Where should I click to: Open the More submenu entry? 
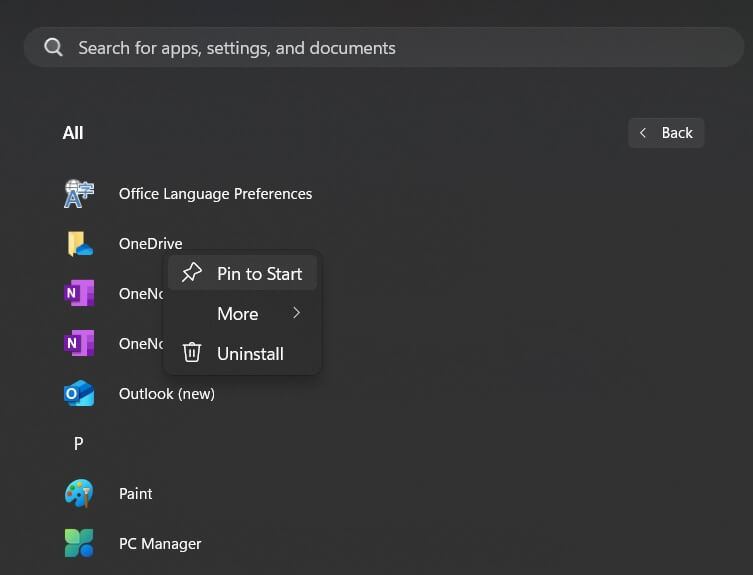point(243,313)
